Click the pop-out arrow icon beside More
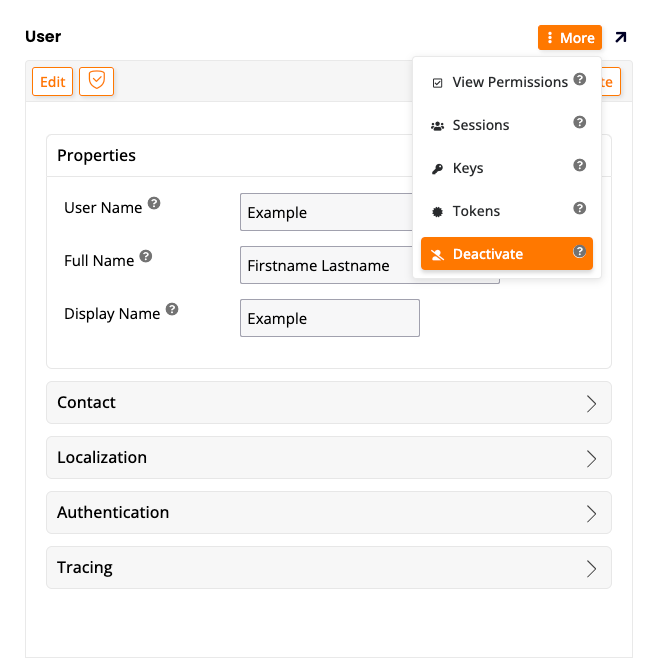 click(x=621, y=38)
